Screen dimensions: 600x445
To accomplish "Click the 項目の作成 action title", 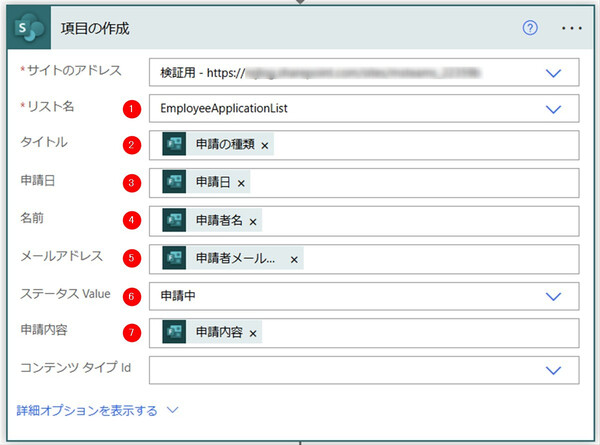I will [95, 28].
